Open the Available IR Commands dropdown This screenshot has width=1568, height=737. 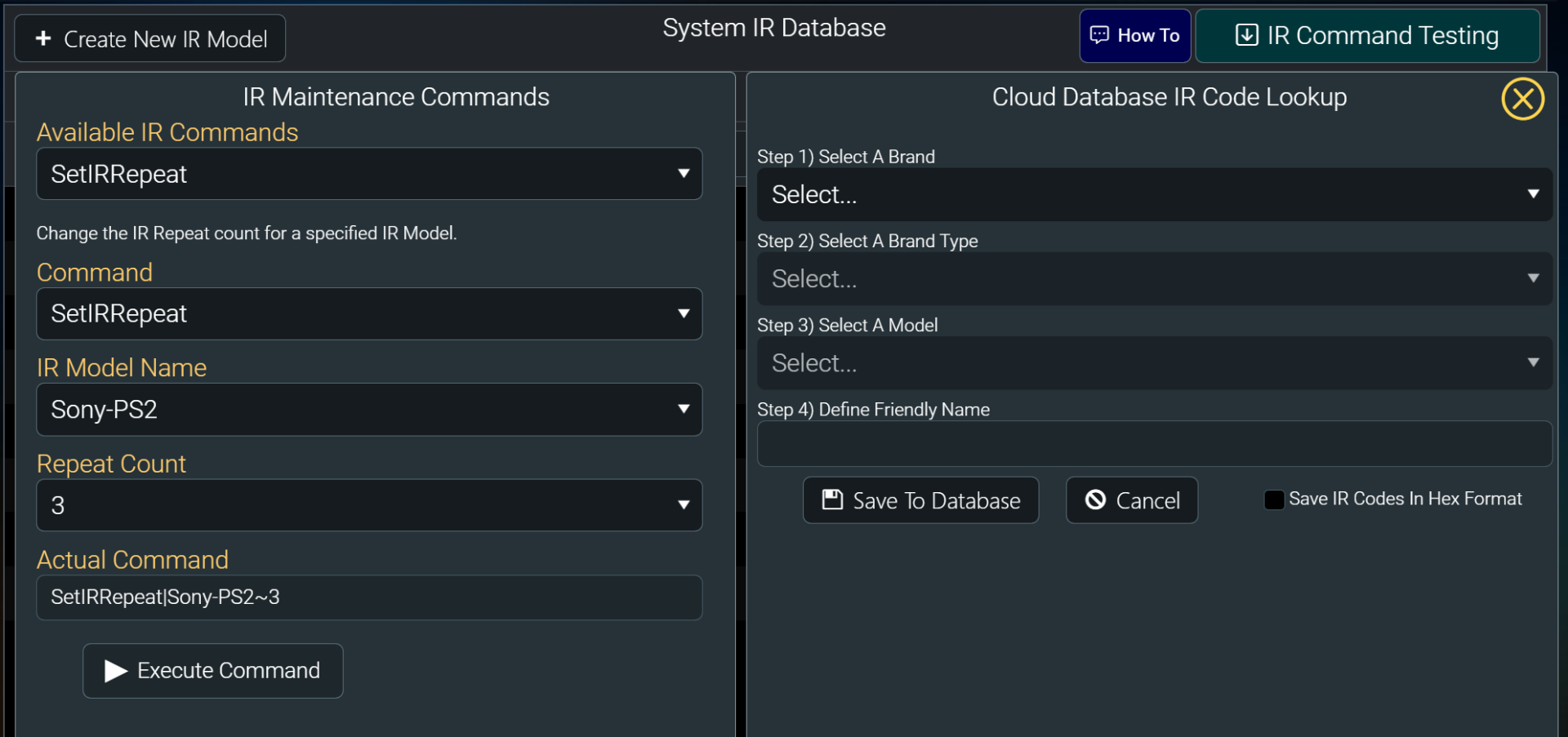pyautogui.click(x=369, y=174)
